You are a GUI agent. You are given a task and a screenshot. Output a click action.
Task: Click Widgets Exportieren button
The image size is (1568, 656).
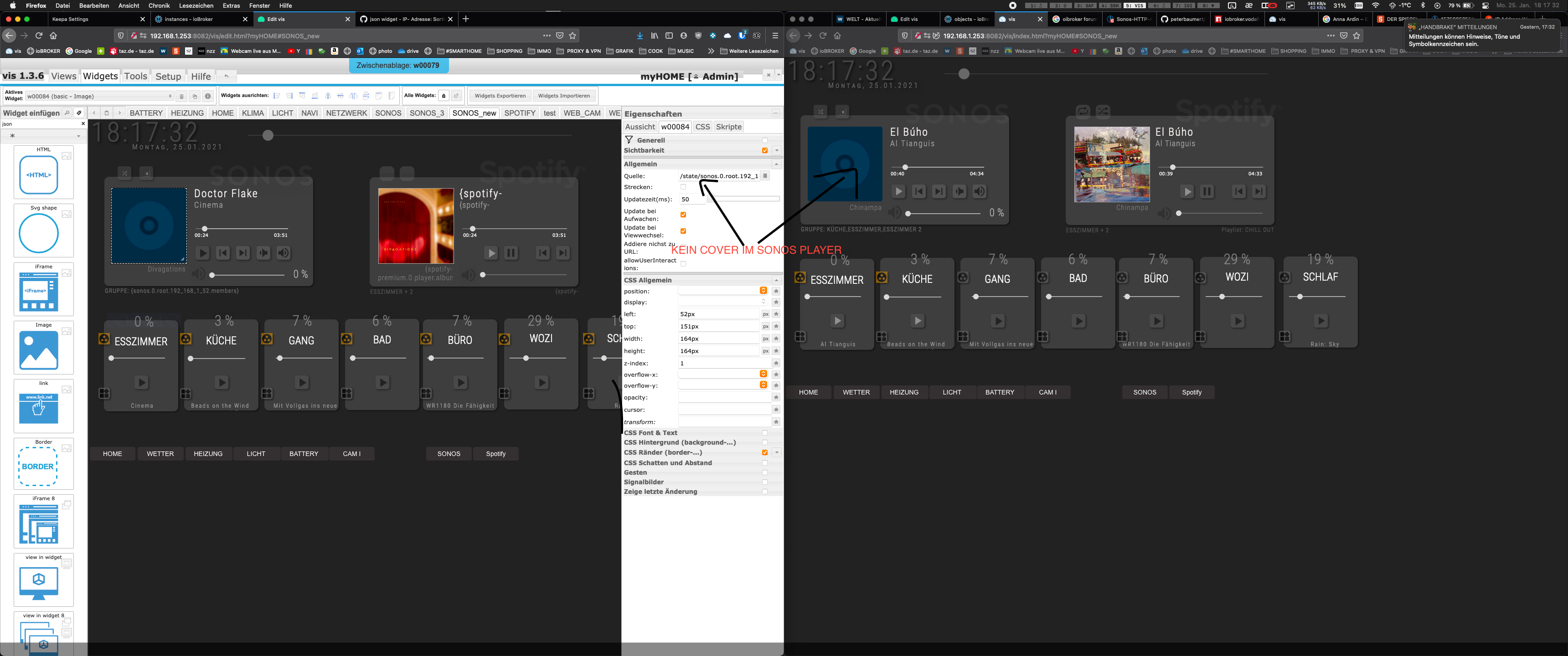click(x=500, y=96)
